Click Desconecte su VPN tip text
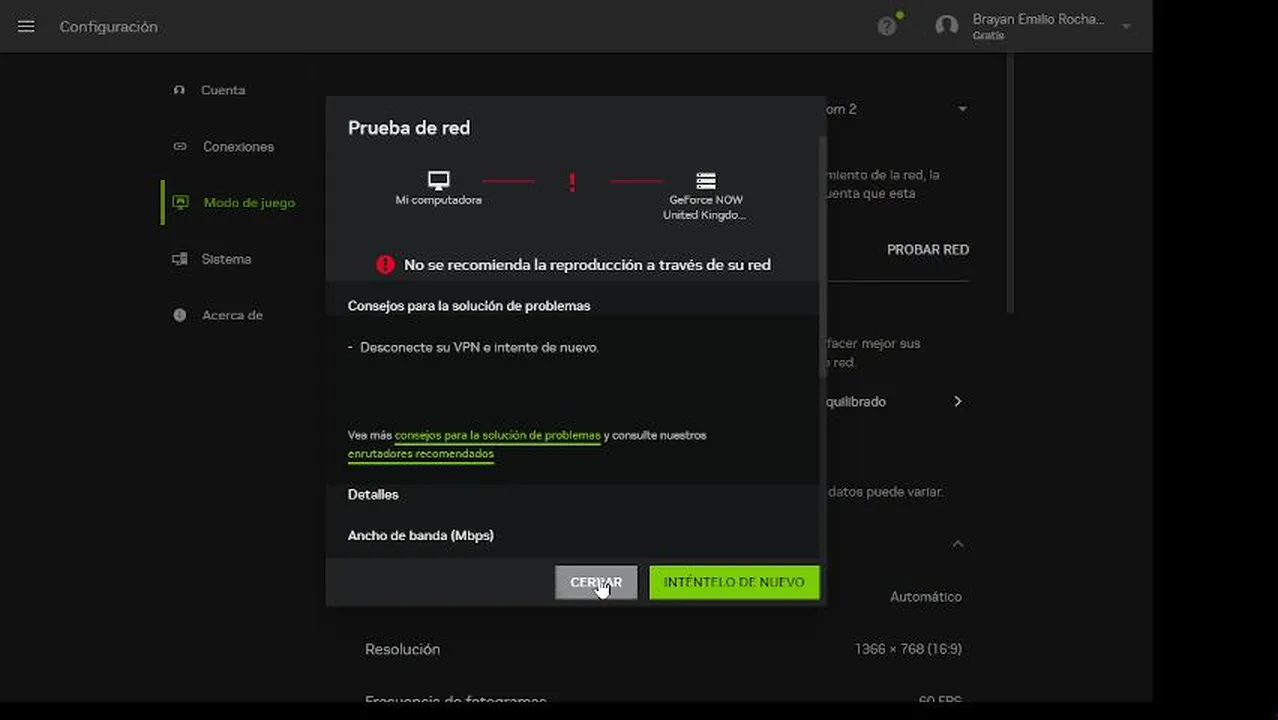 479,347
